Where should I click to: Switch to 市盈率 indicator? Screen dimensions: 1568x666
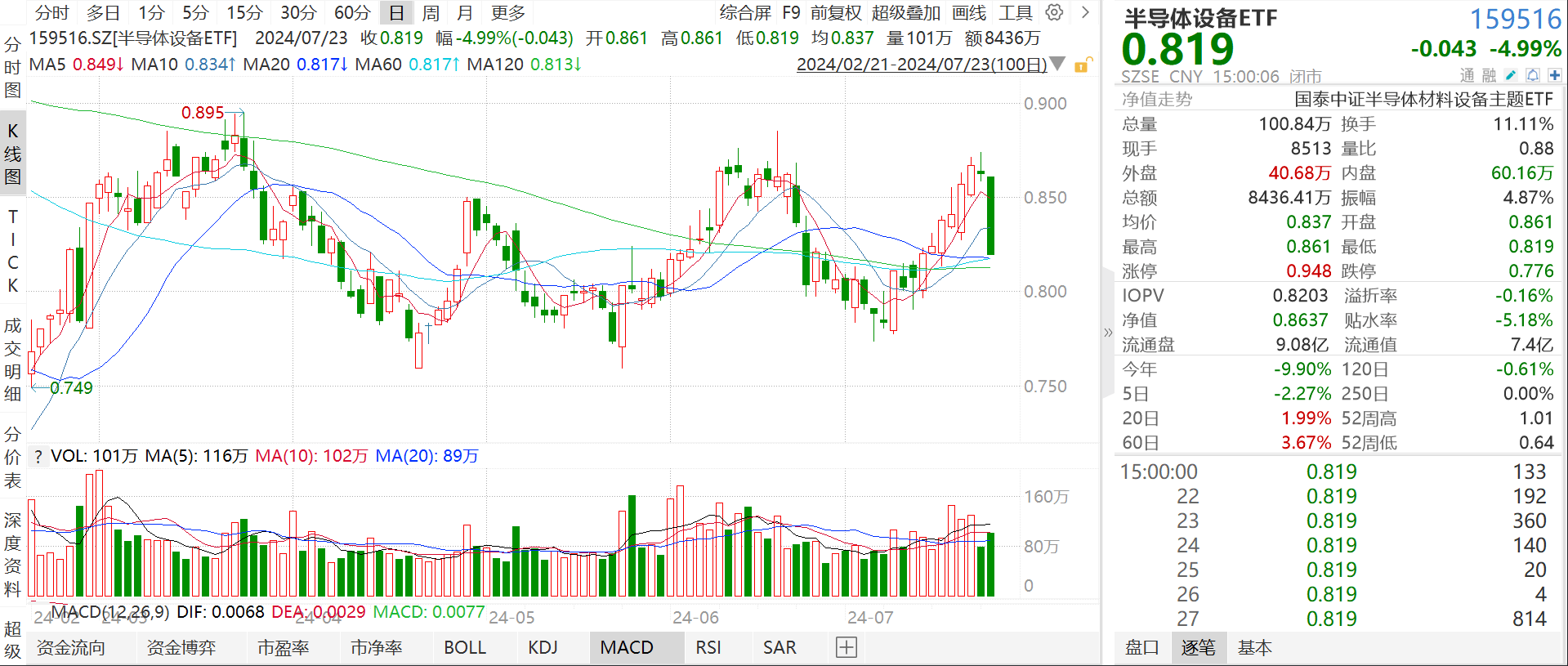(284, 648)
